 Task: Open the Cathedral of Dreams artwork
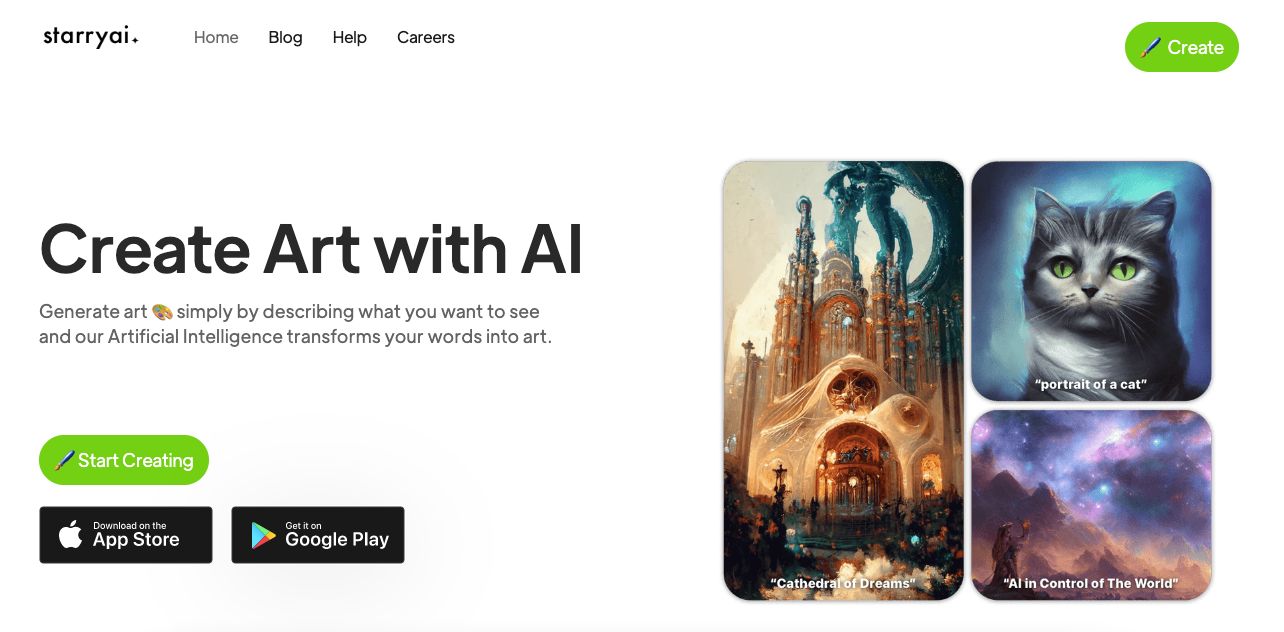tap(843, 380)
